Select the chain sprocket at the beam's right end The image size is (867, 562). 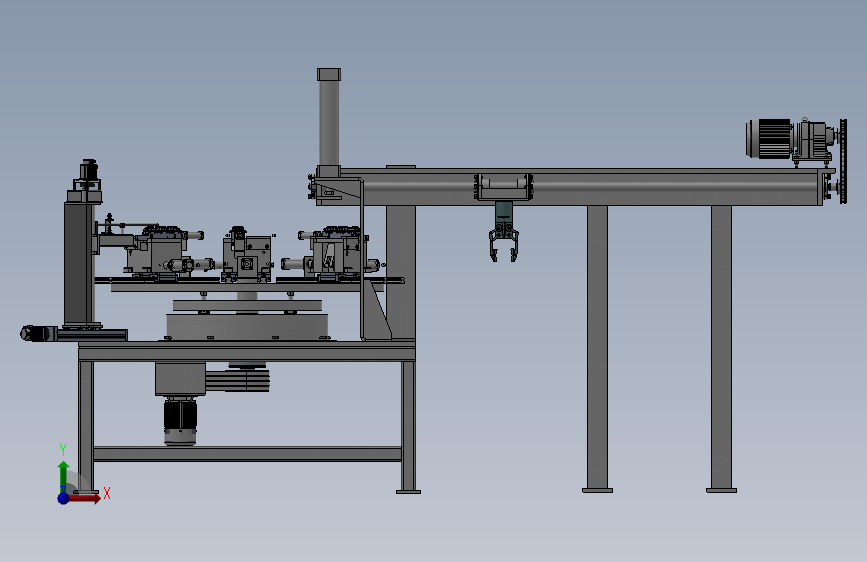pyautogui.click(x=843, y=161)
